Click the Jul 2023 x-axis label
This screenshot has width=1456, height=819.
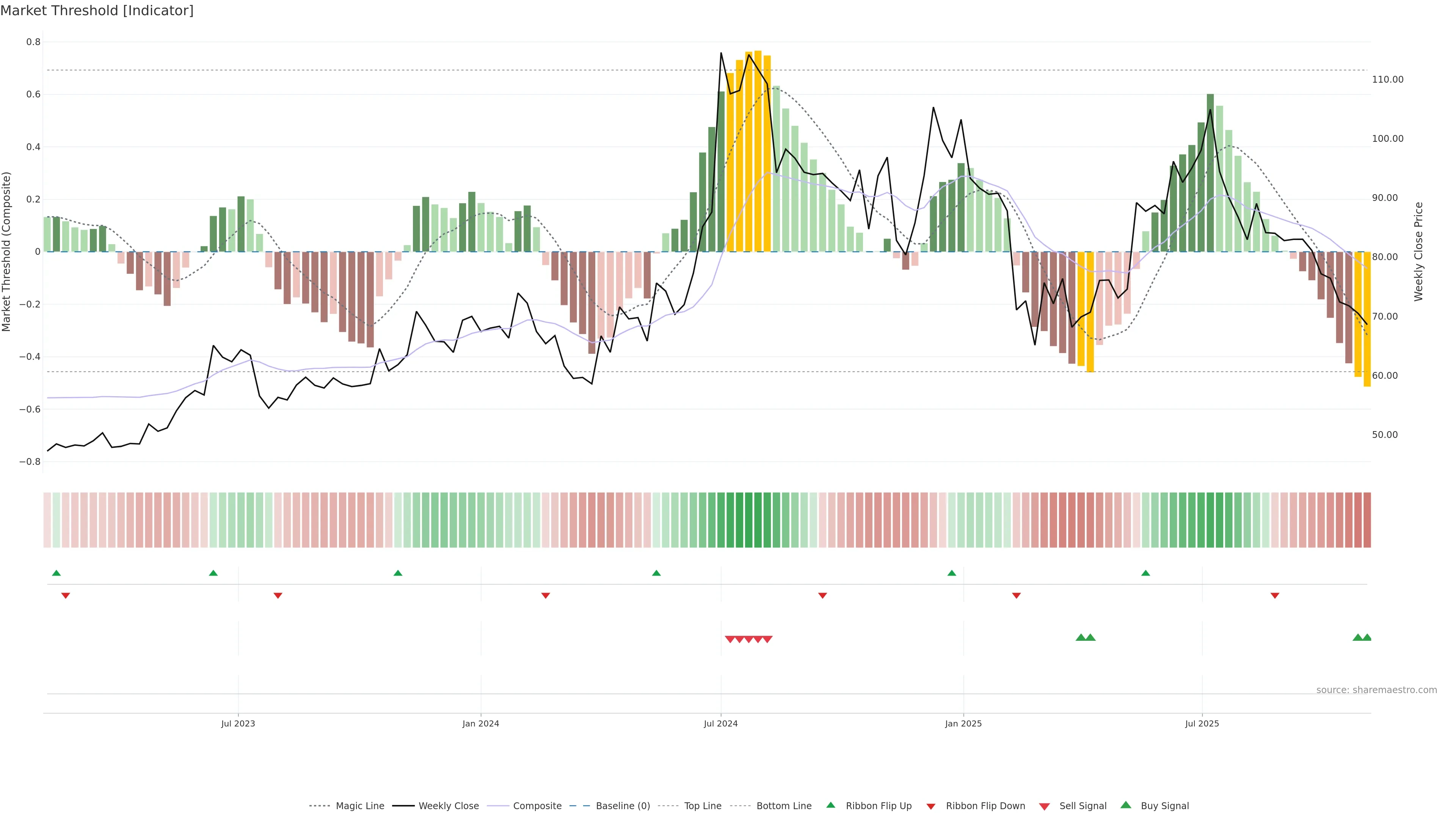pos(238,723)
